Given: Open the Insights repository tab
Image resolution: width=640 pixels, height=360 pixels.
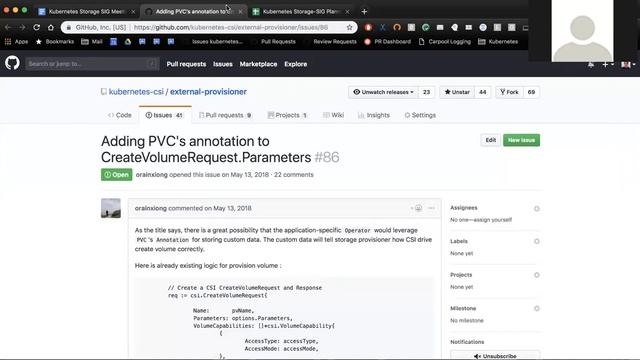Looking at the screenshot, I should (374, 115).
